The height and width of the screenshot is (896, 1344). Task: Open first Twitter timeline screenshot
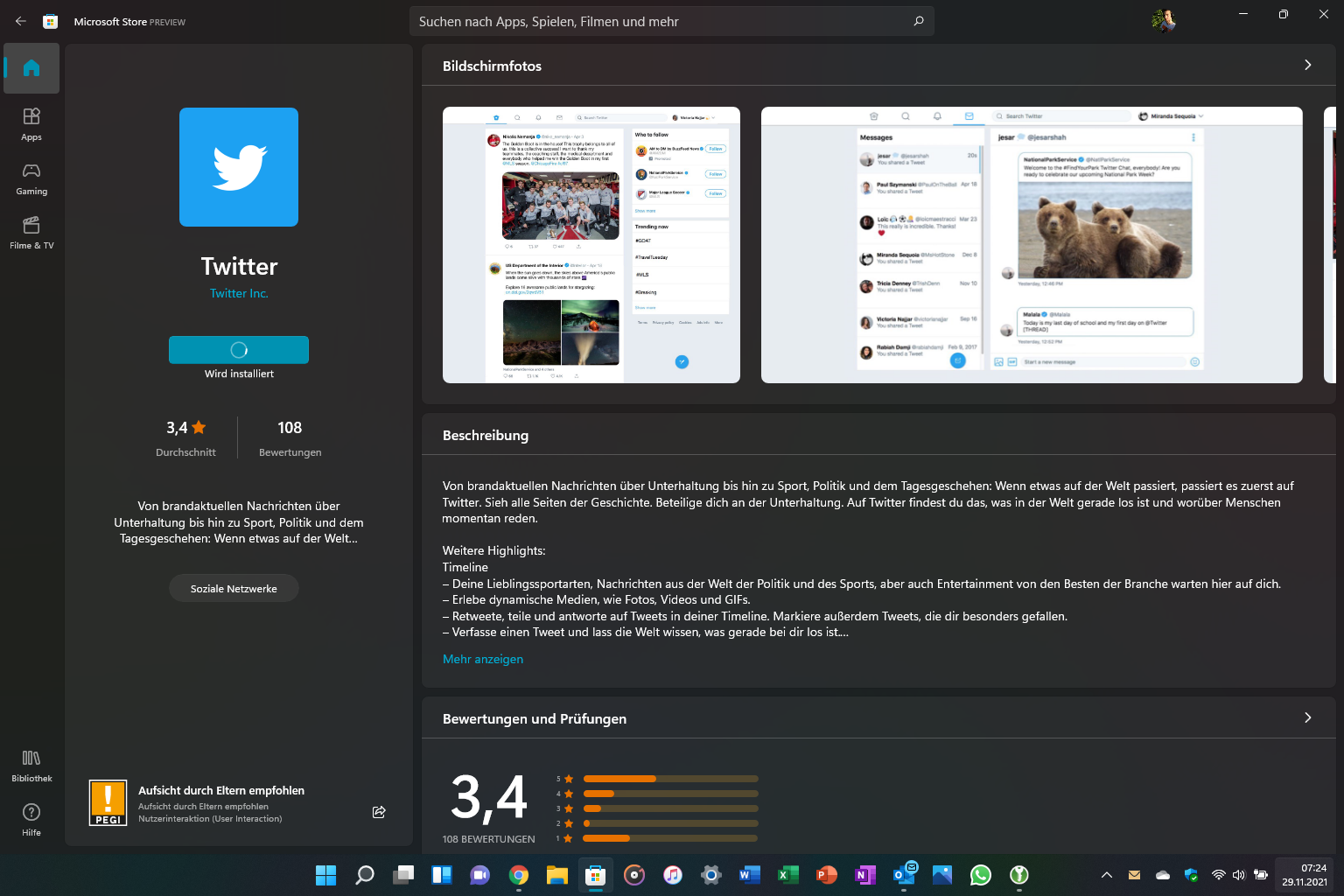click(591, 245)
